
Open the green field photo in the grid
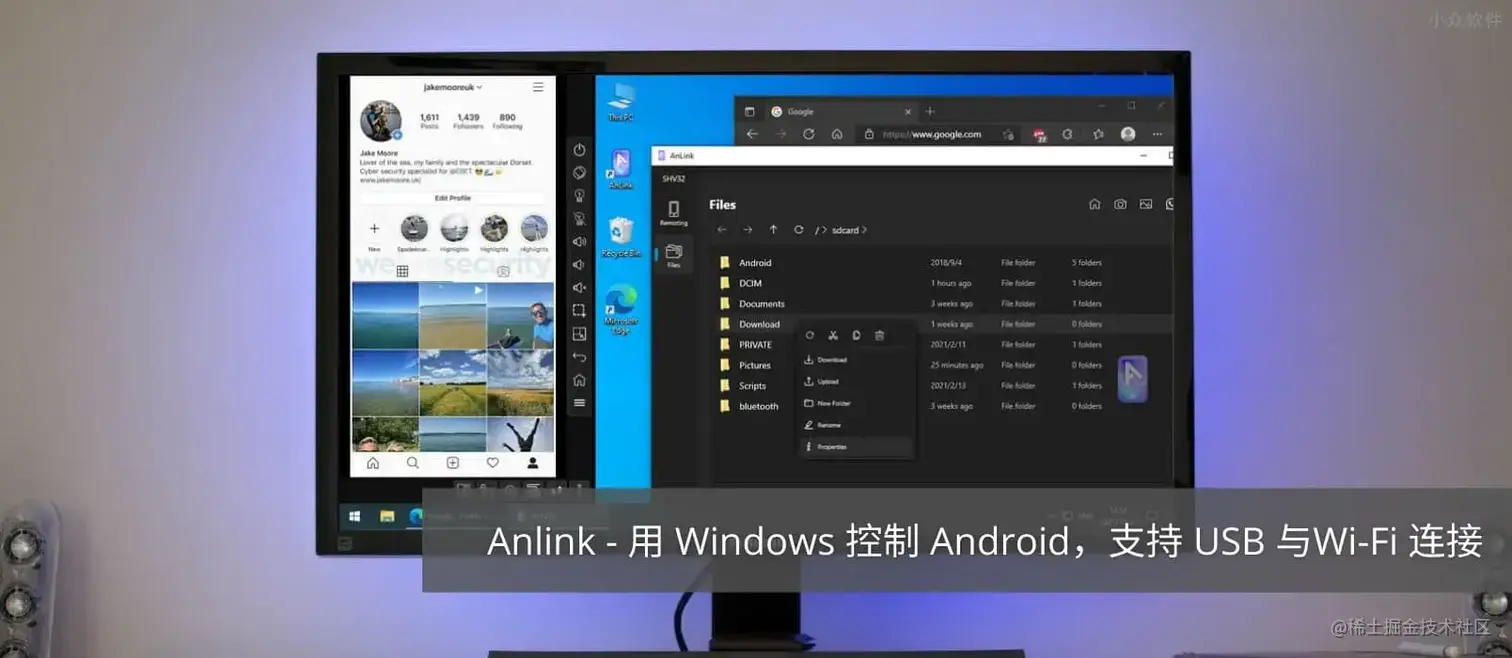[453, 383]
